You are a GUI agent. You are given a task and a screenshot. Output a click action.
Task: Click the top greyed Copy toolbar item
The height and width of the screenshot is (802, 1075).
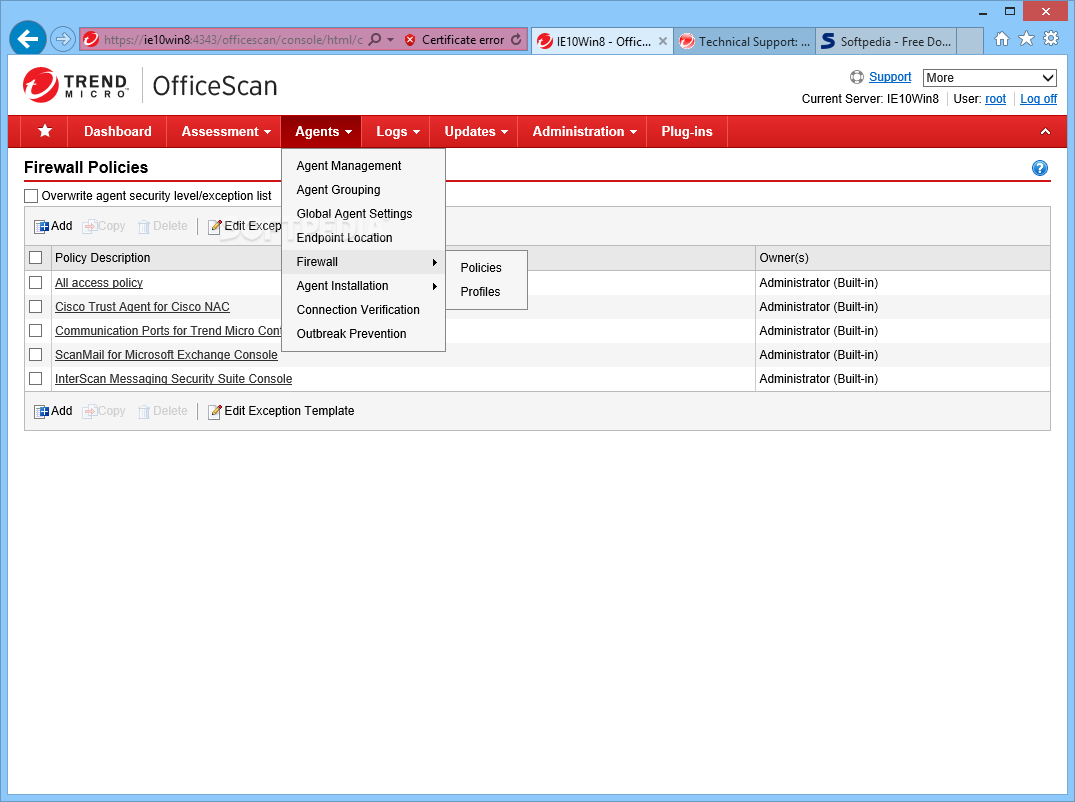point(104,226)
